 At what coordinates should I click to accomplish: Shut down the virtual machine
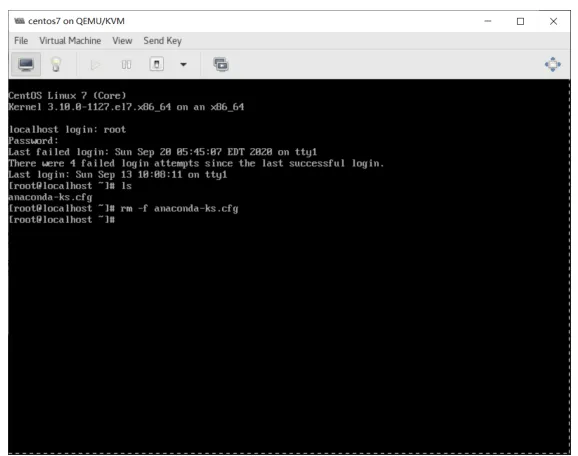click(157, 64)
